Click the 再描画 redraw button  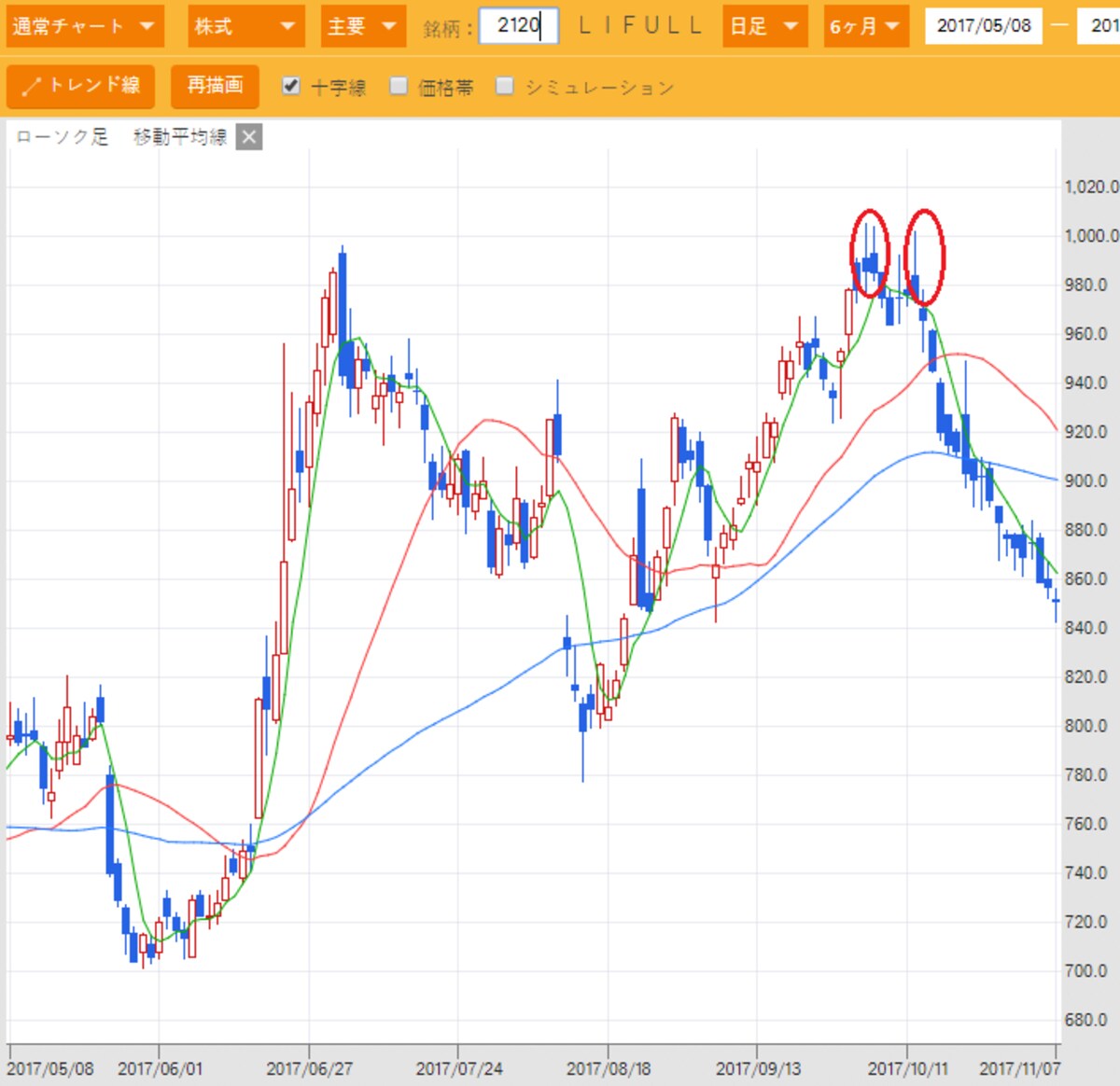pyautogui.click(x=215, y=86)
